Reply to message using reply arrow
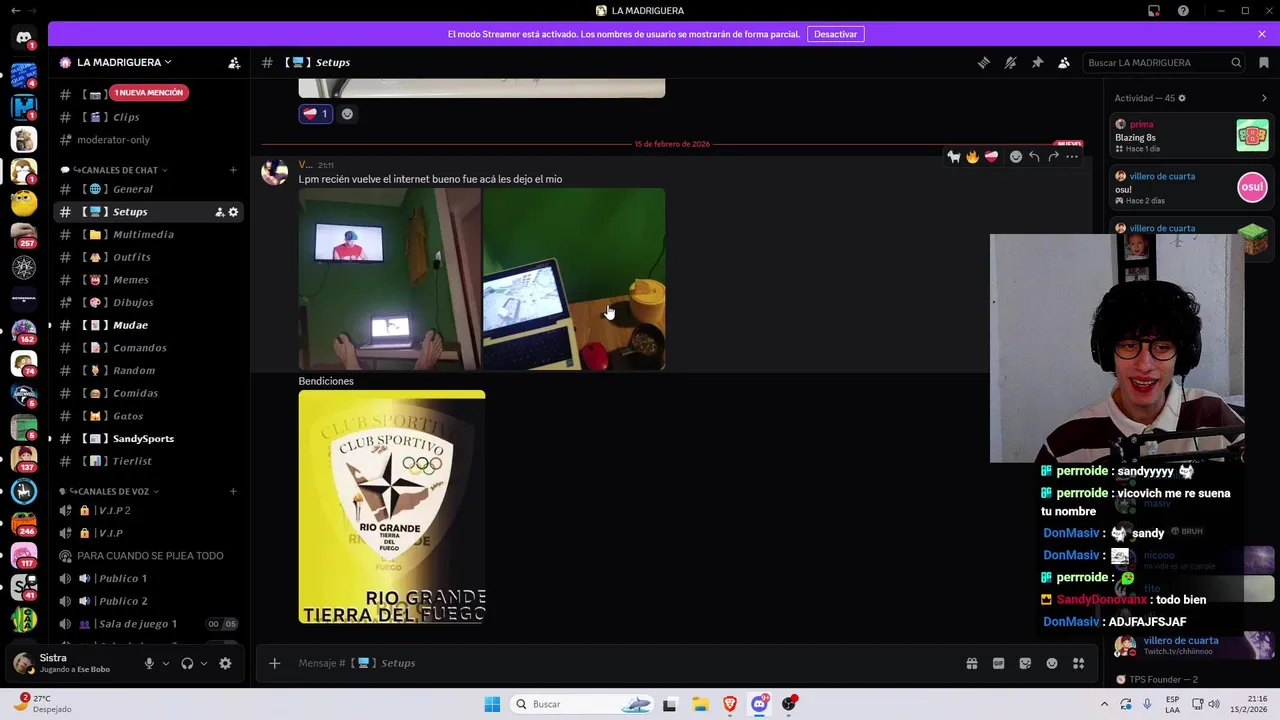 (x=1034, y=156)
